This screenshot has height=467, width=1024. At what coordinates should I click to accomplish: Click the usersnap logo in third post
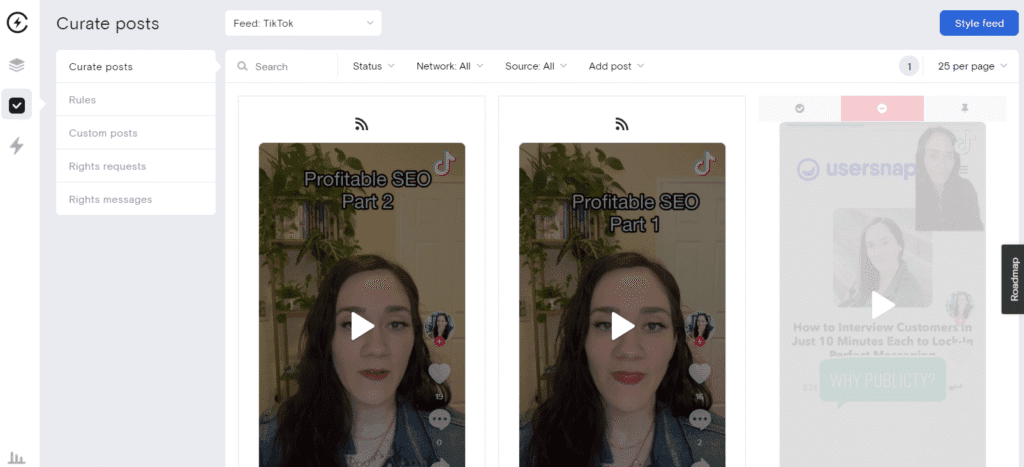coord(856,169)
